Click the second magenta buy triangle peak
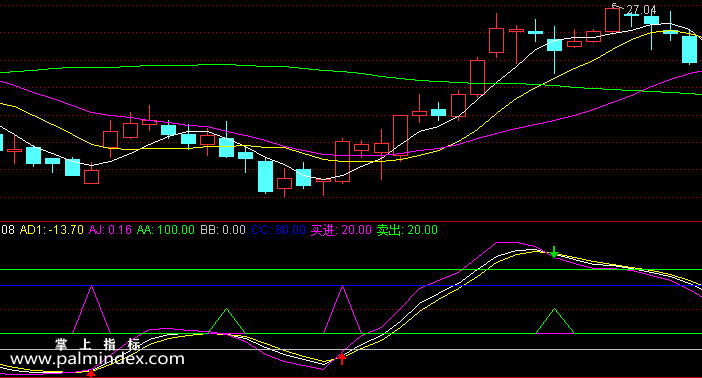Screen dimensions: 702x378 point(342,287)
